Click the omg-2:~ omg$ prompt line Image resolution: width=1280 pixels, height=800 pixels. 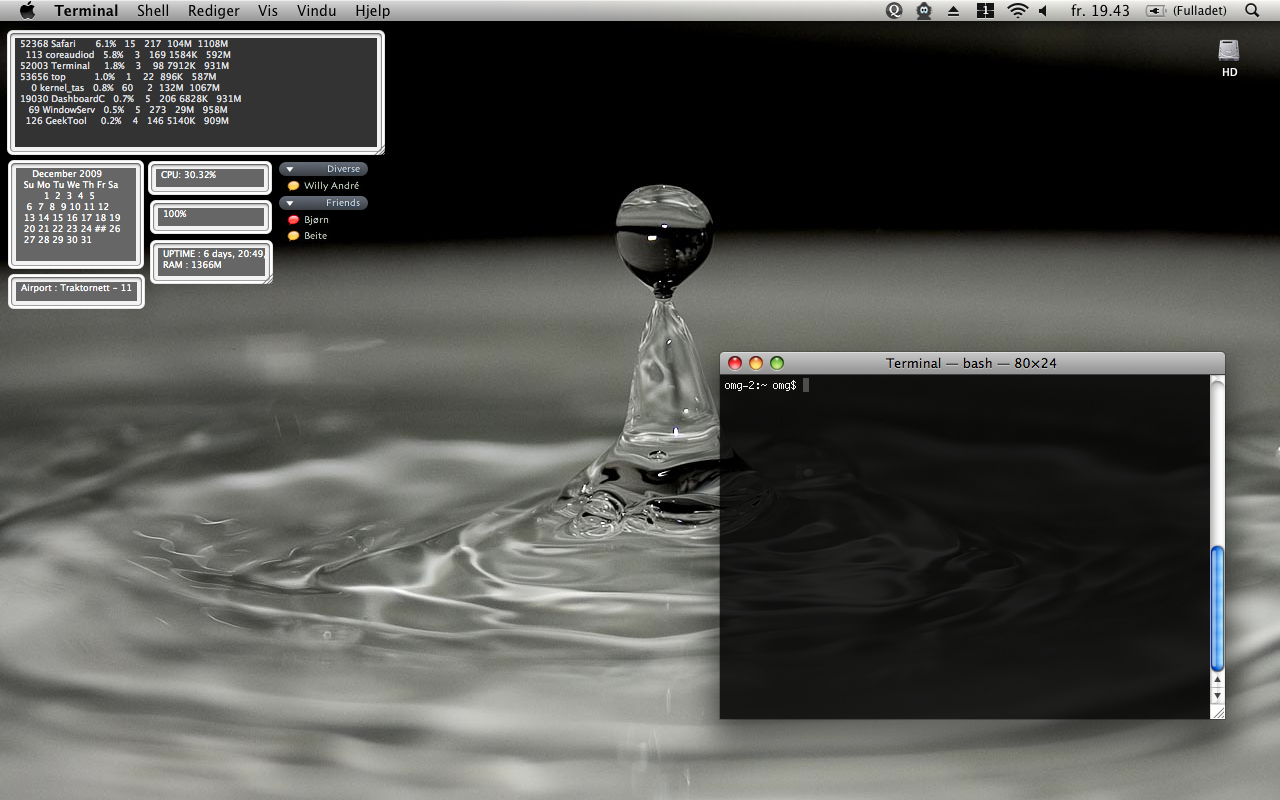tap(761, 386)
